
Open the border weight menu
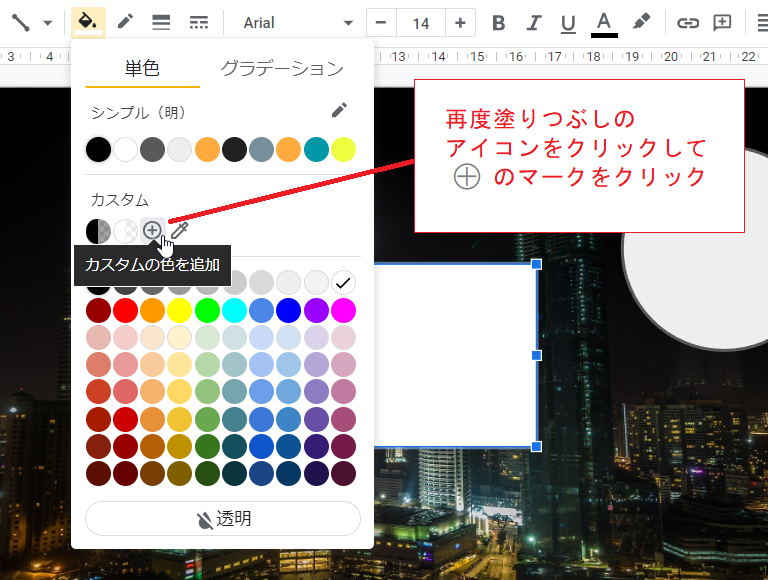[x=161, y=23]
